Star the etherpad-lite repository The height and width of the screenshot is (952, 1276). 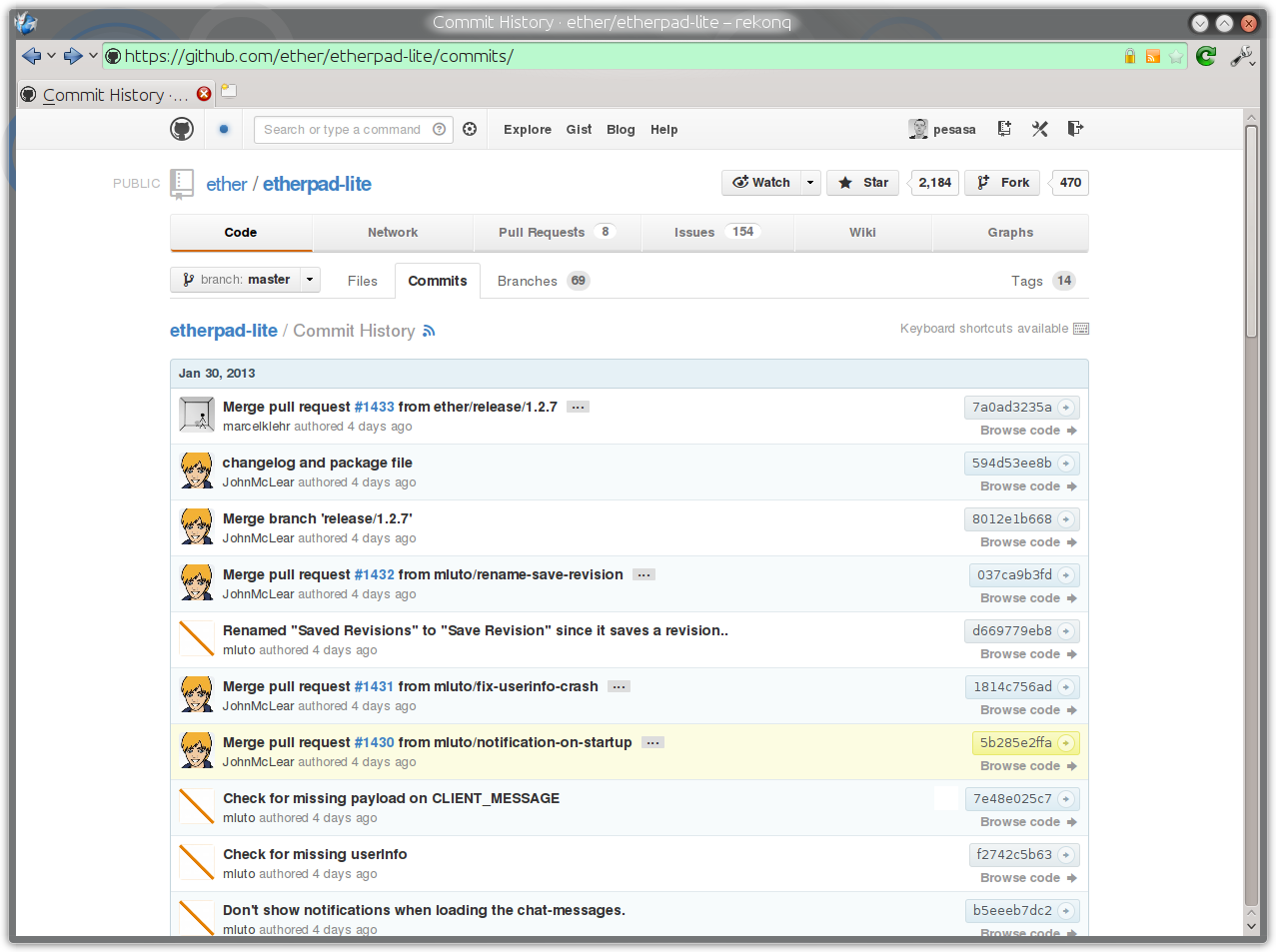point(863,183)
